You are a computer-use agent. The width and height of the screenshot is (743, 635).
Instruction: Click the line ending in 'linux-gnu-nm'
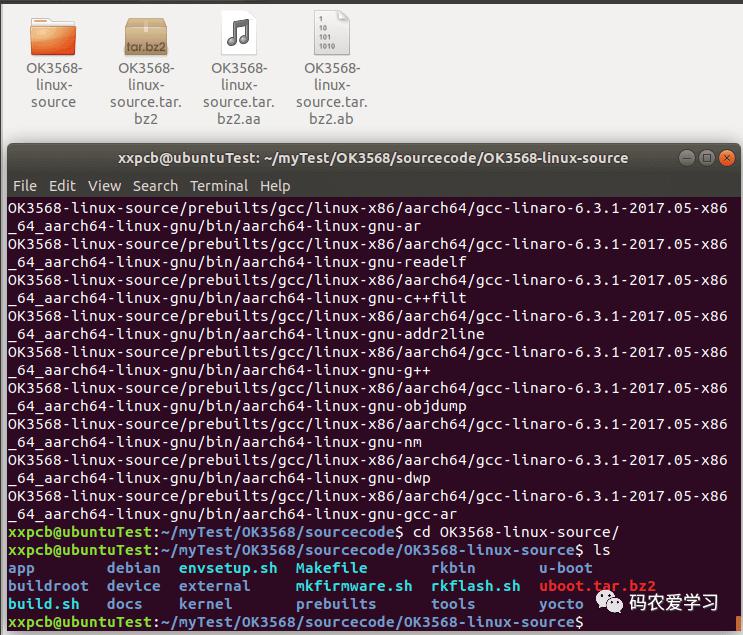[x=215, y=442]
